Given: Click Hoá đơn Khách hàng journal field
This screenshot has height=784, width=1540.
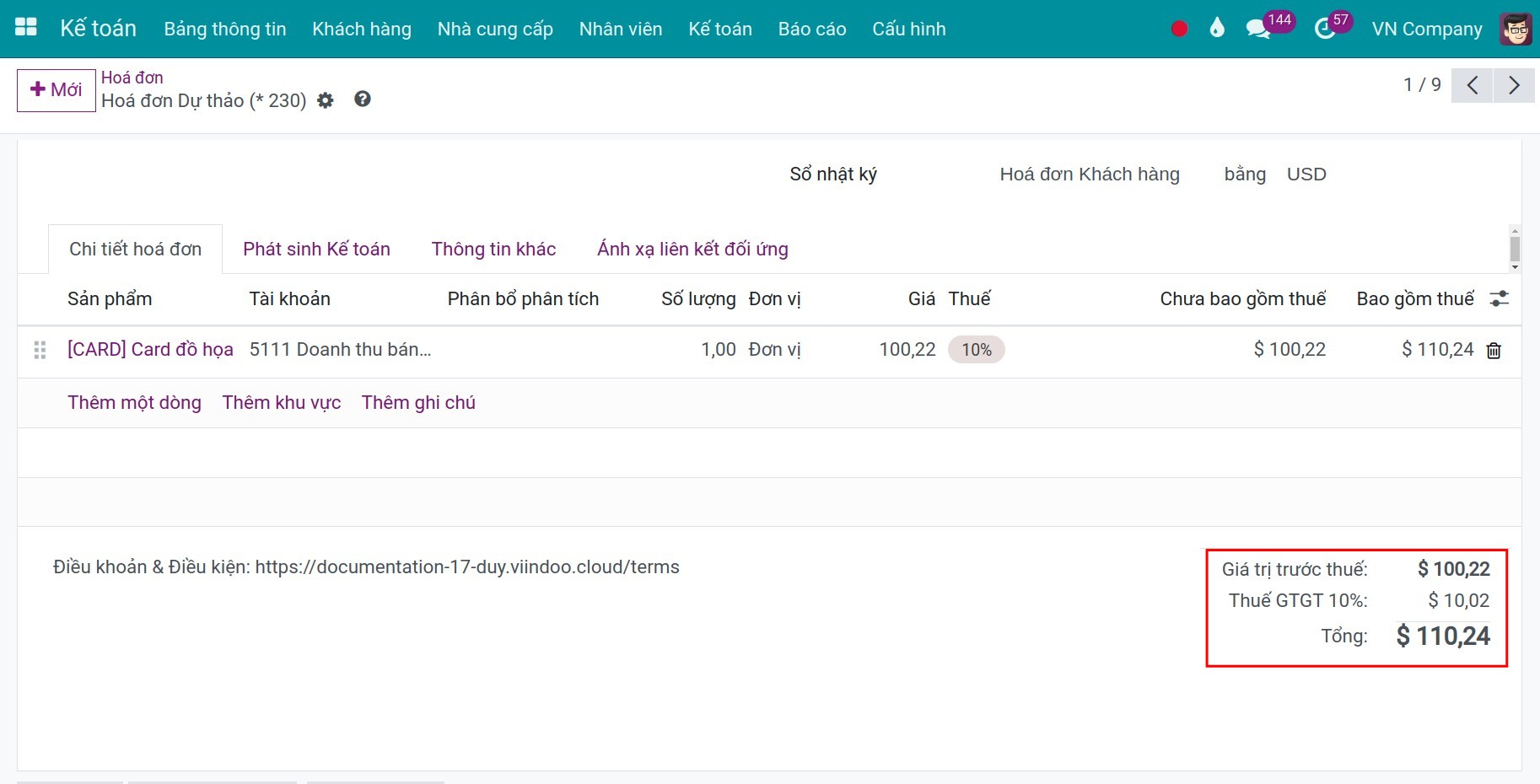Looking at the screenshot, I should click(x=1090, y=175).
